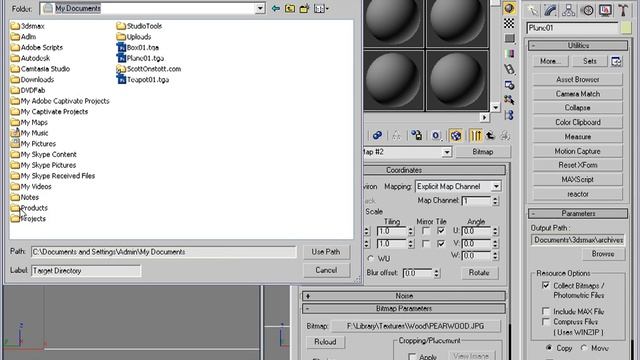Toggle Show Map in Viewport cube icon
This screenshot has width=640, height=360.
[456, 135]
